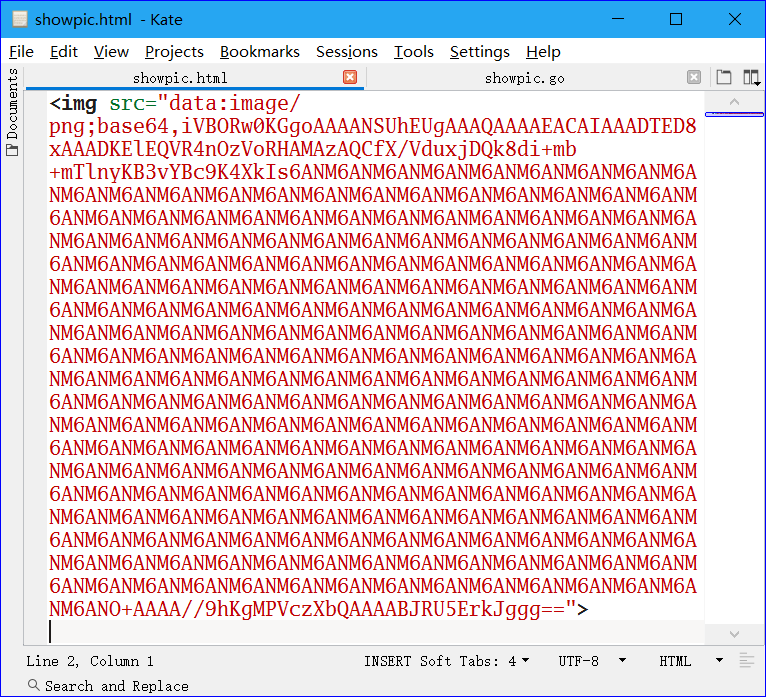This screenshot has height=697, width=766.
Task: Click the new tab icon beside tabs
Action: [x=723, y=77]
